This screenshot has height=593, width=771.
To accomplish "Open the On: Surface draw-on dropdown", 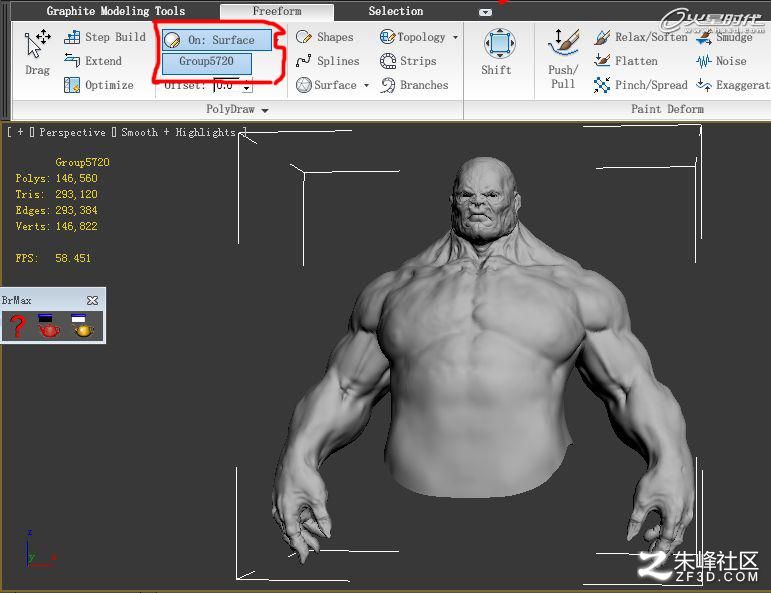I will (217, 40).
